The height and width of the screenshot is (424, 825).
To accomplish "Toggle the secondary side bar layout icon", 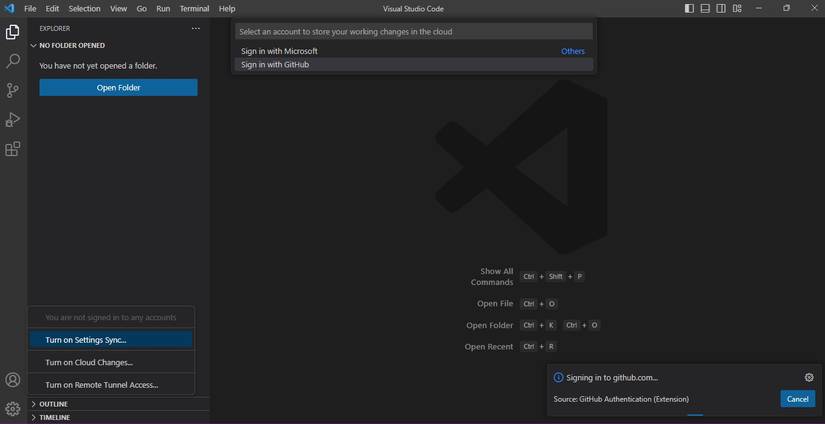I will click(721, 8).
